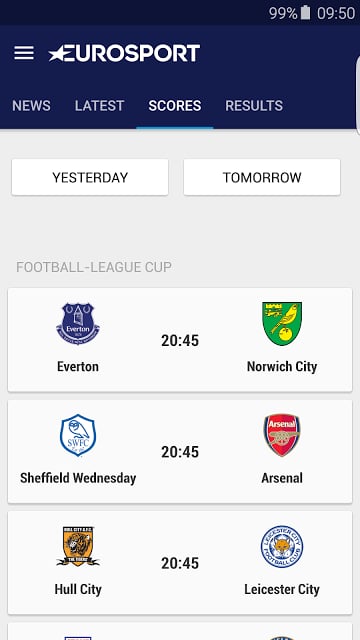Select the Leicester City team name
360x640 pixels.
(282, 589)
